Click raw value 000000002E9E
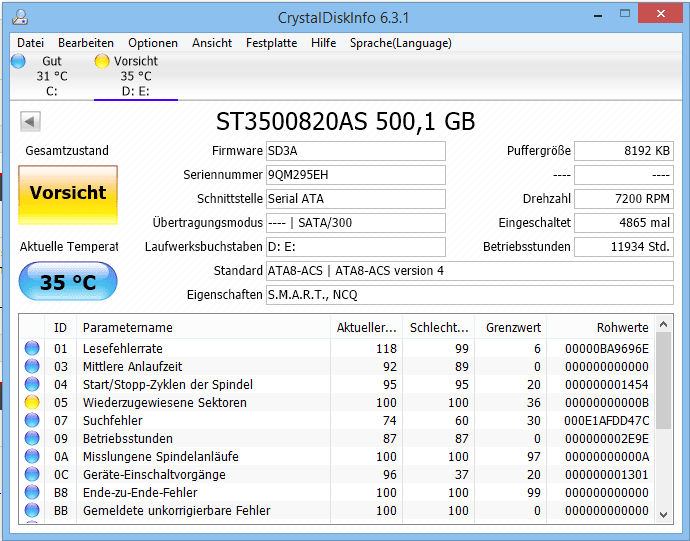The width and height of the screenshot is (690, 541). pyautogui.click(x=606, y=439)
